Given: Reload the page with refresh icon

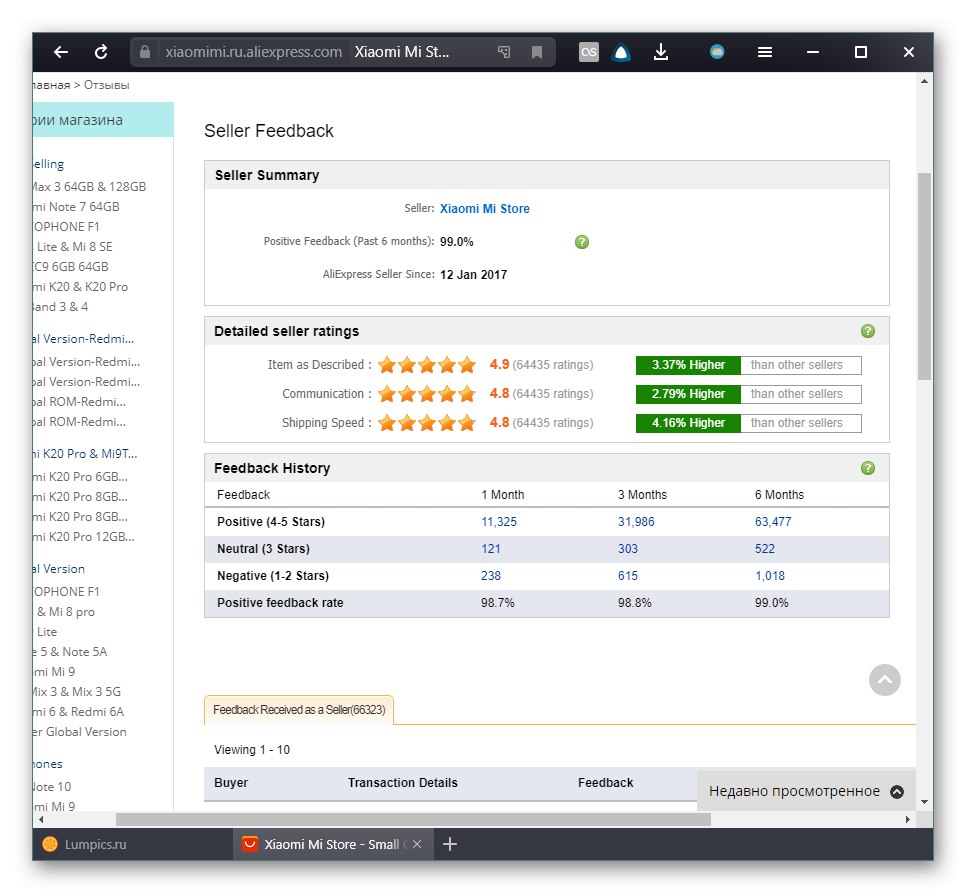Looking at the screenshot, I should coord(101,52).
